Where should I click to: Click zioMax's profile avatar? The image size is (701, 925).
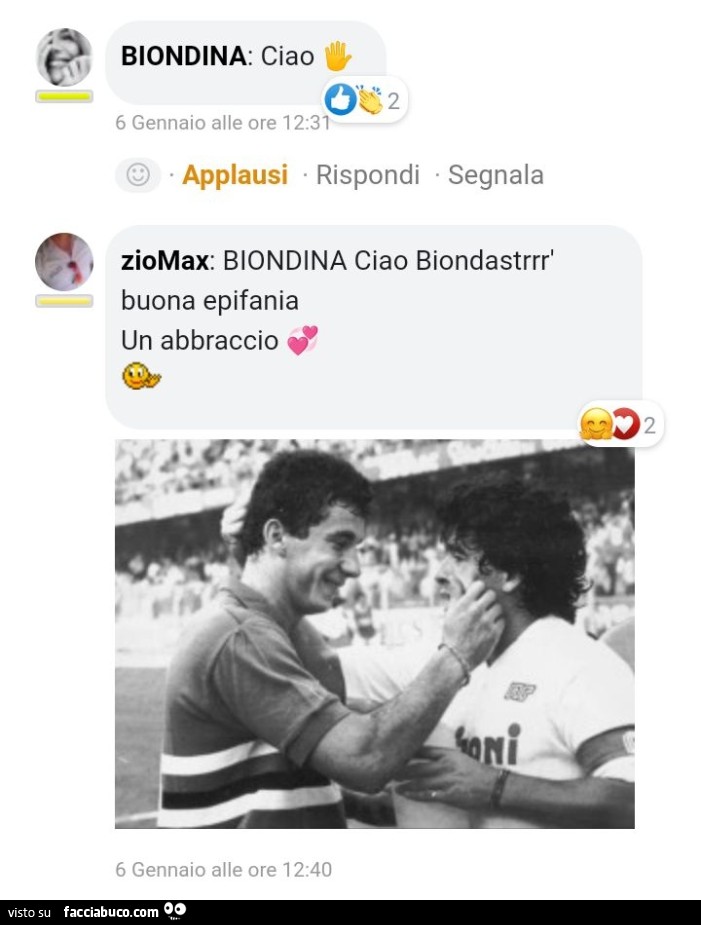tap(64, 262)
